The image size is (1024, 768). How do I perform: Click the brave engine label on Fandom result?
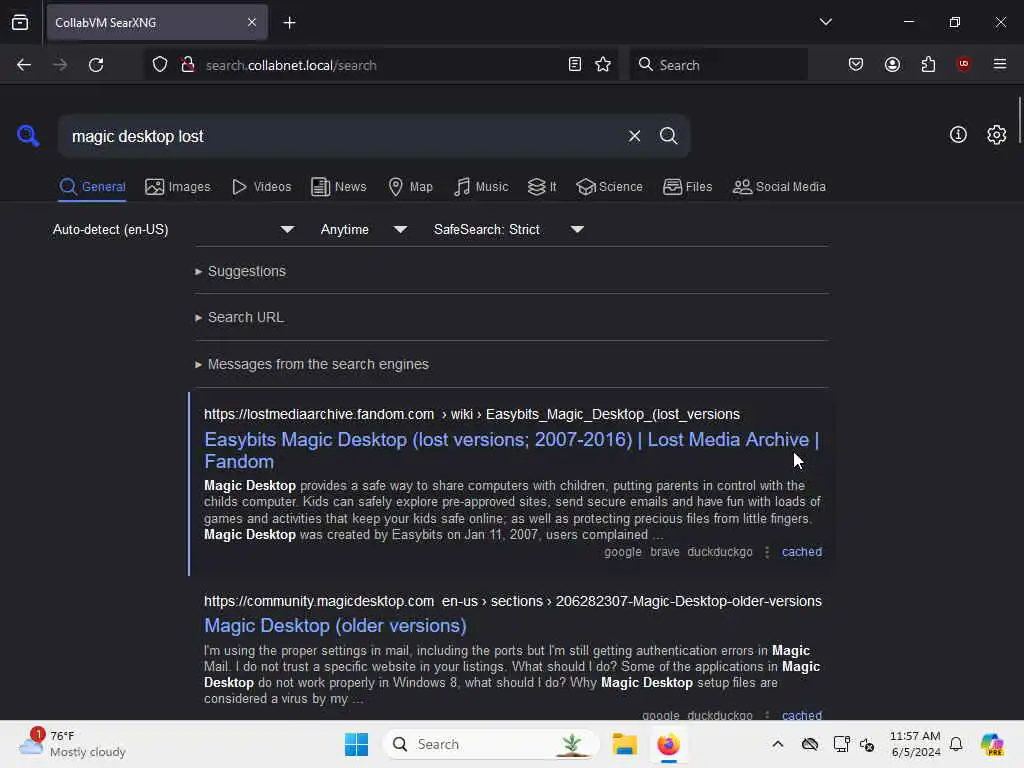coord(664,552)
